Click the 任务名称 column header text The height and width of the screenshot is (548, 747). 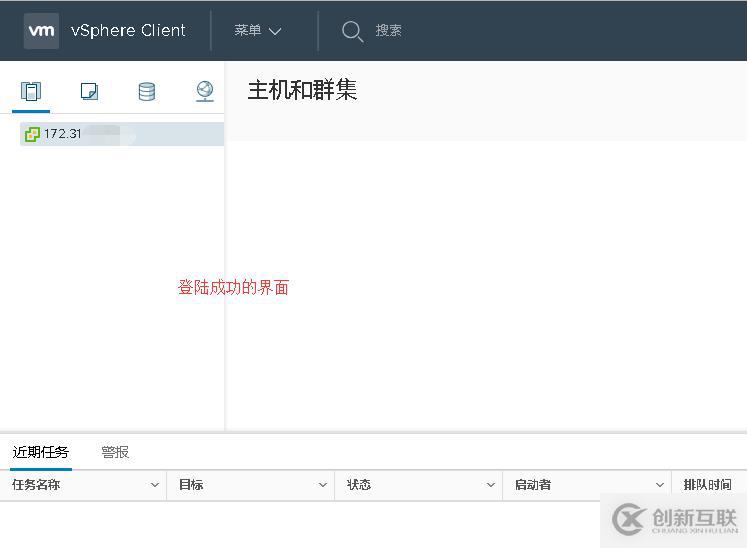(36, 485)
